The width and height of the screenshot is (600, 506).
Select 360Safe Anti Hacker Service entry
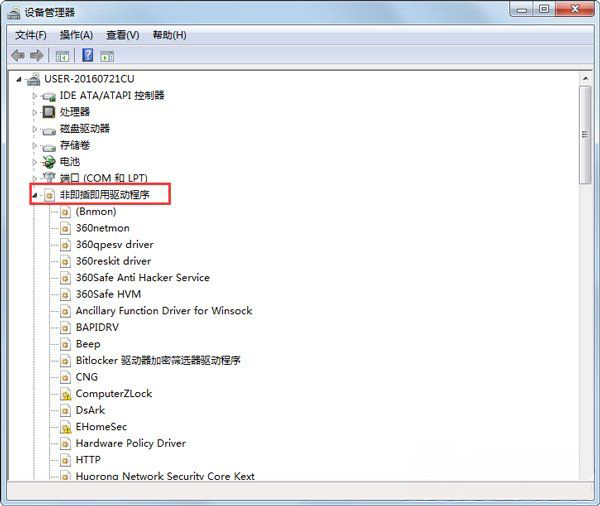pyautogui.click(x=143, y=277)
